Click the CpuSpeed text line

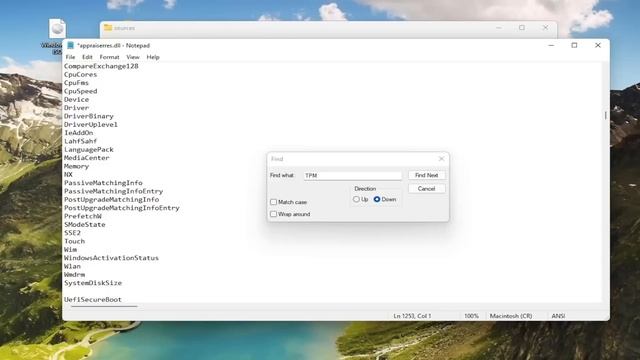(x=80, y=91)
